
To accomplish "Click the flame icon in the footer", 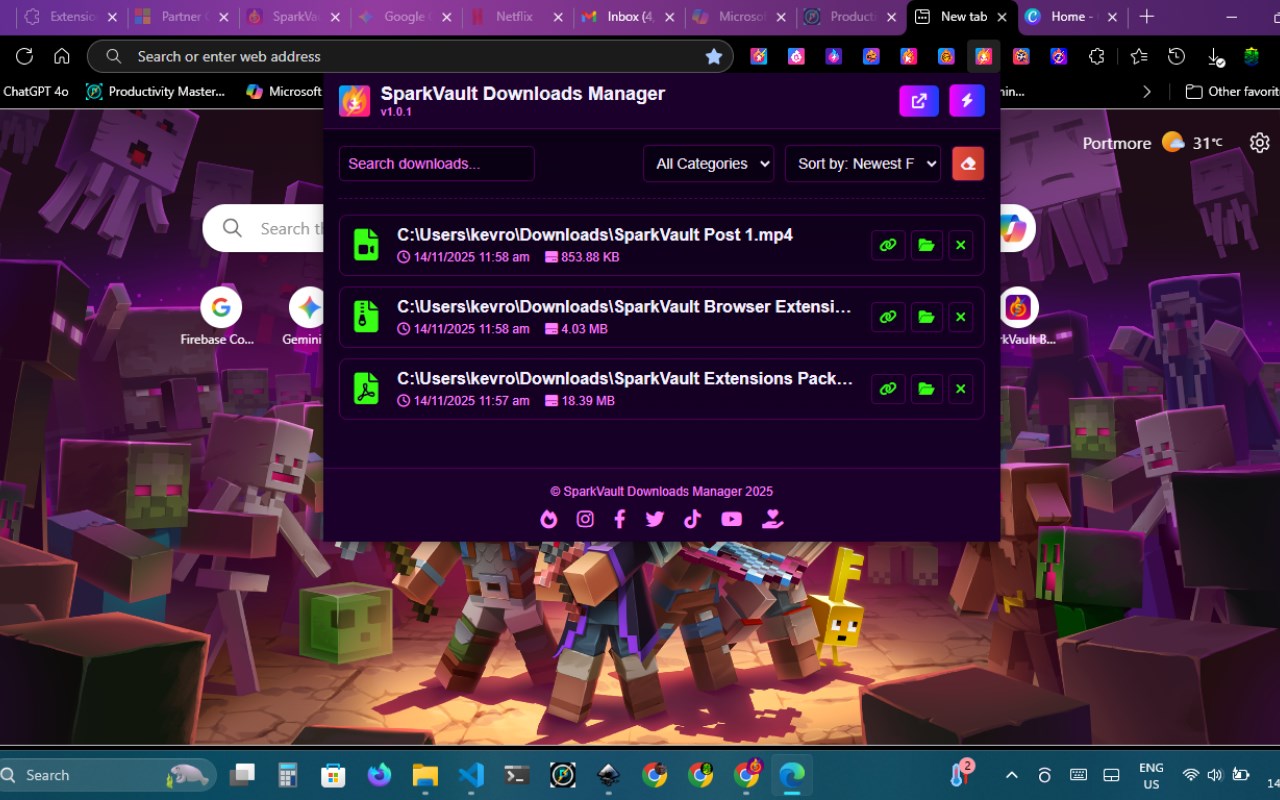I will [x=549, y=519].
